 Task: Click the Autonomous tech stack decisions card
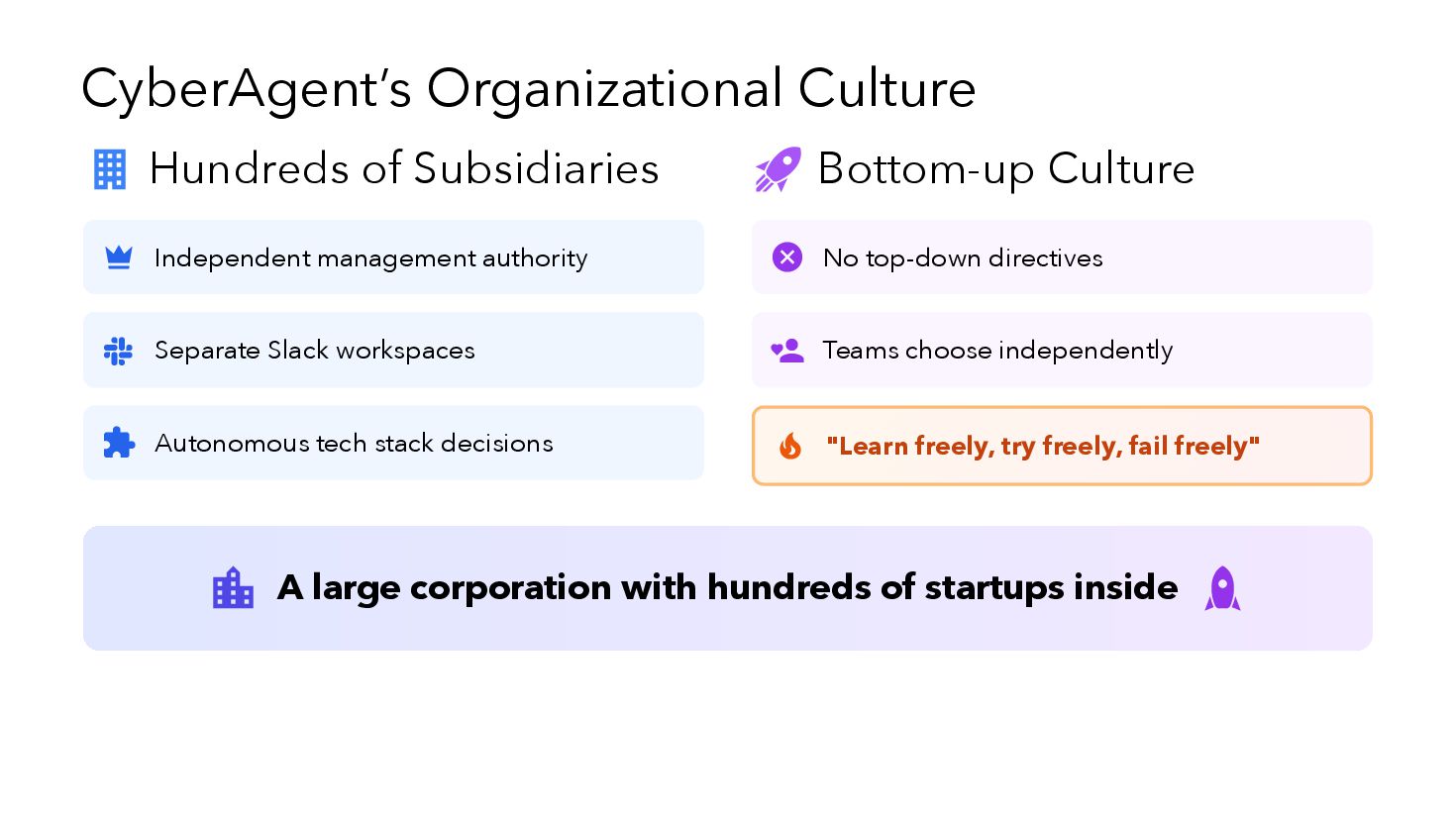tap(393, 443)
